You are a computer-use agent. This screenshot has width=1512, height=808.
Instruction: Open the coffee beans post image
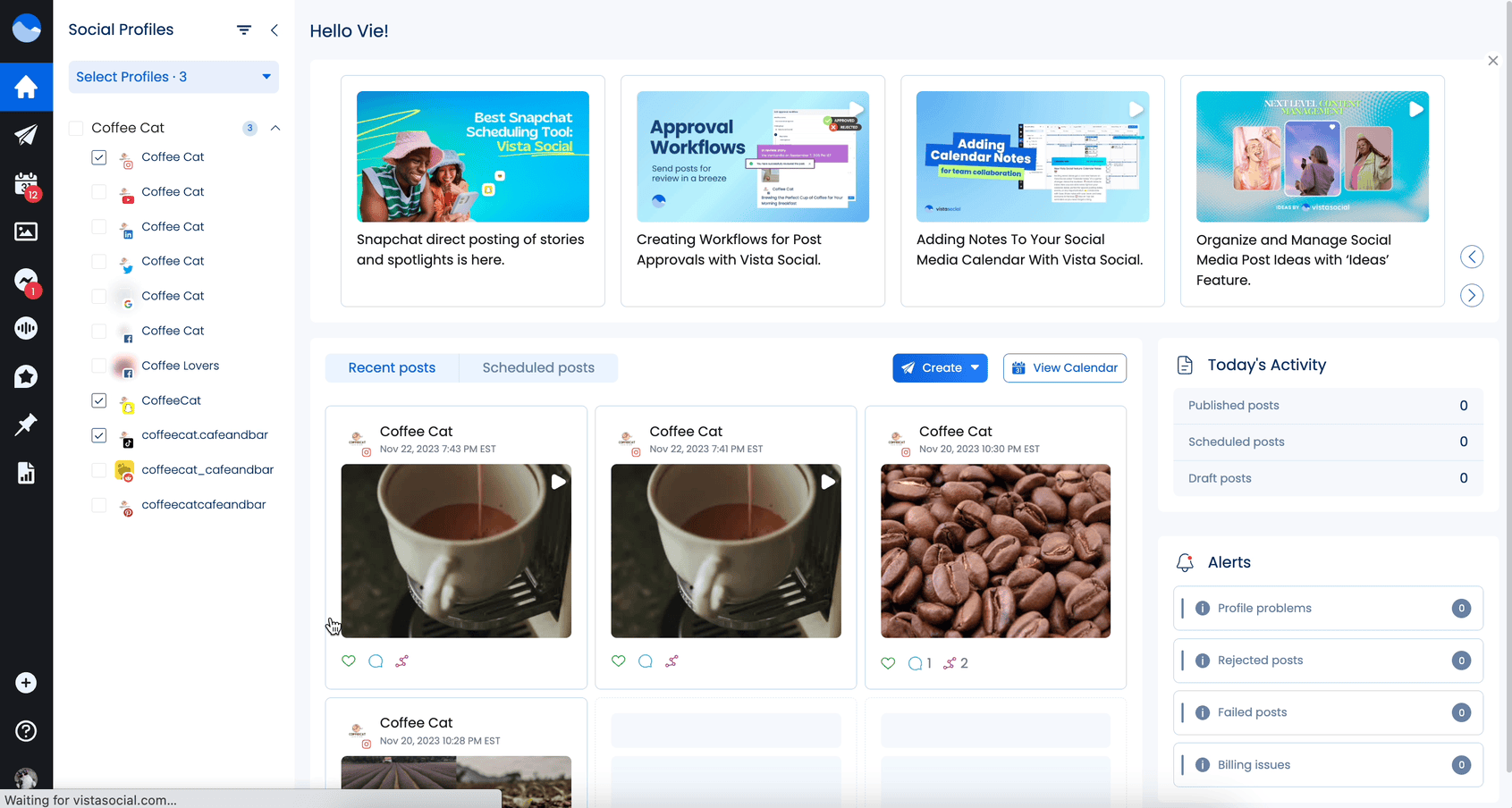(x=995, y=551)
